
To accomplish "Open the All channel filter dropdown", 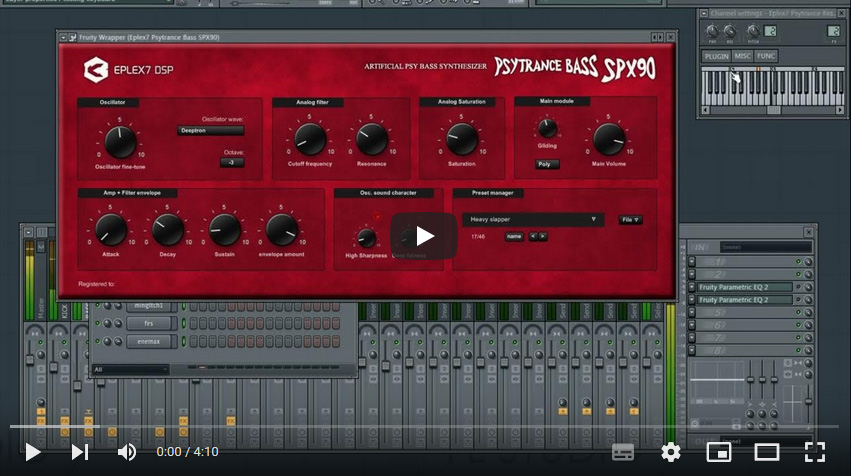I will click(x=130, y=370).
